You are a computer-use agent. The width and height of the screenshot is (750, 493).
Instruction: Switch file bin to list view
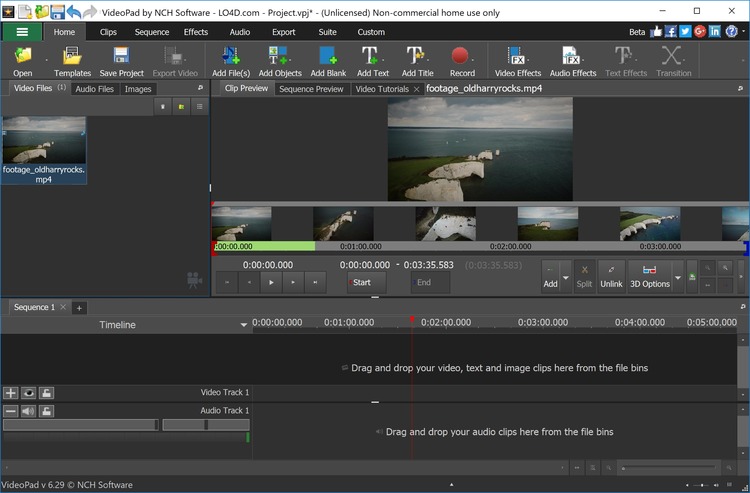click(199, 107)
